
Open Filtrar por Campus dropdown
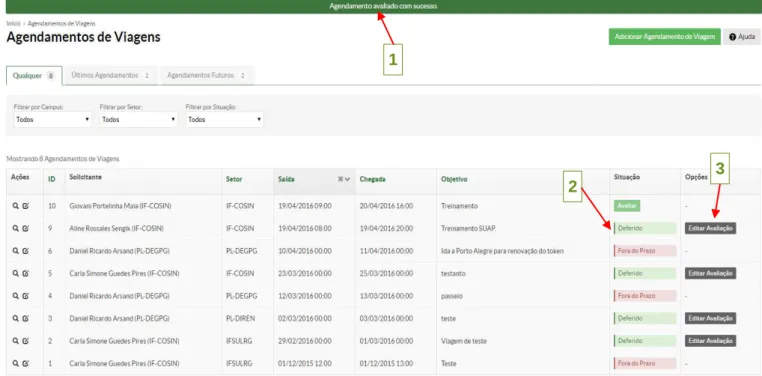[x=53, y=120]
